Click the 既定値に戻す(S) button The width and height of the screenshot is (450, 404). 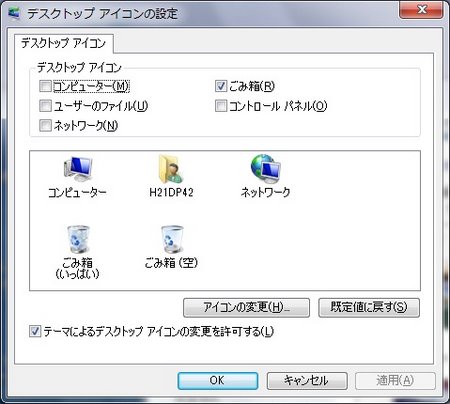tap(369, 307)
